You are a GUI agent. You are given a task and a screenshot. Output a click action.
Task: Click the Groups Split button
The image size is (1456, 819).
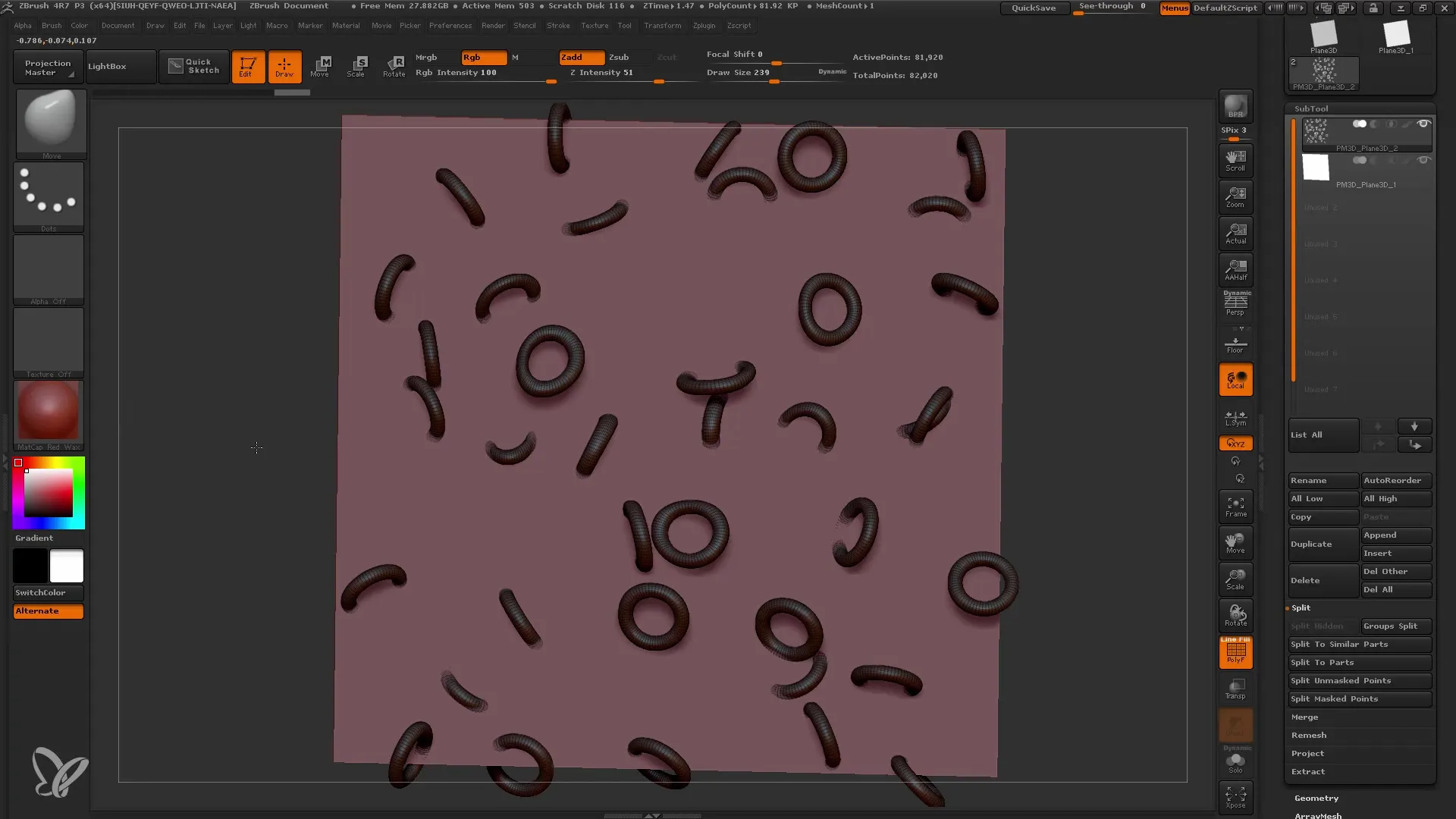(x=1396, y=625)
